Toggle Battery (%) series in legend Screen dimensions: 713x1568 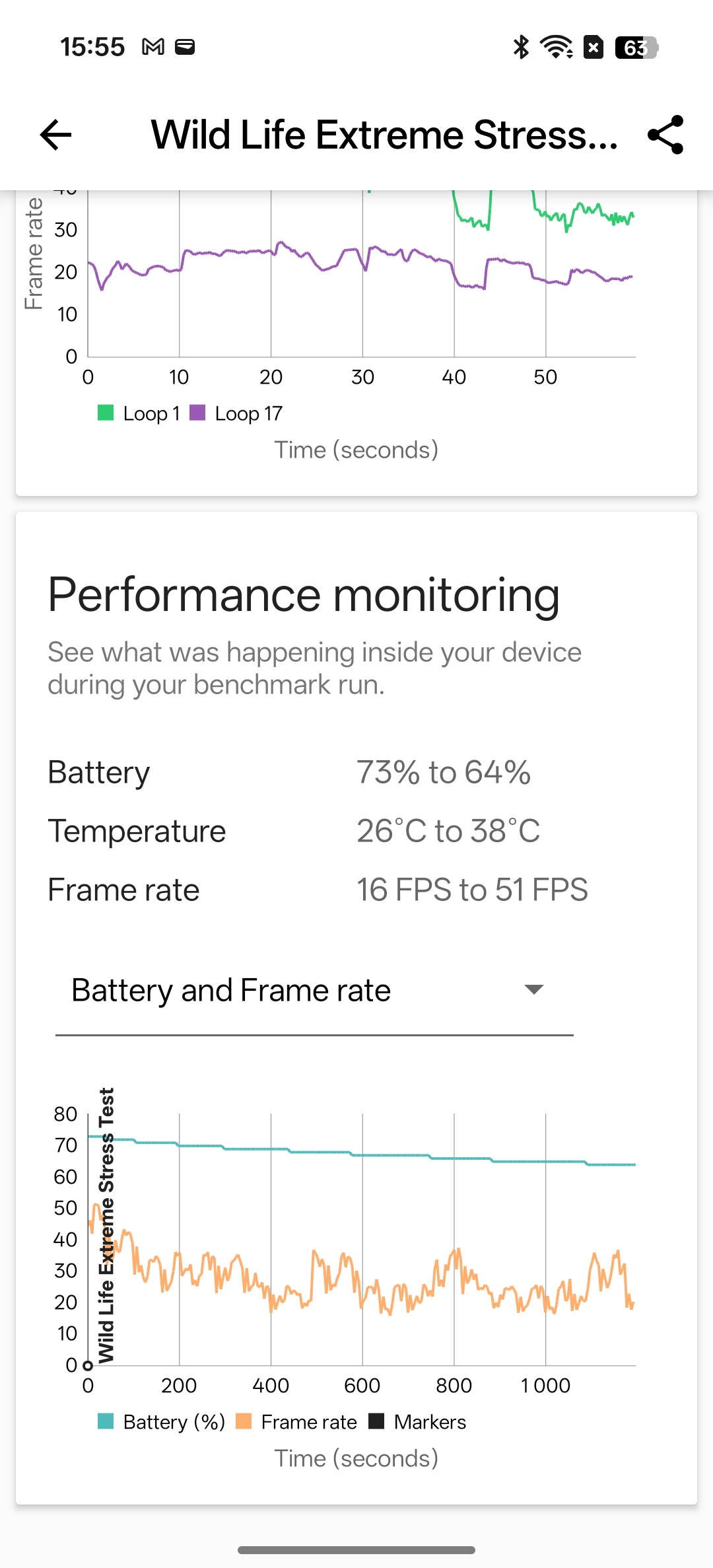pos(162,1422)
